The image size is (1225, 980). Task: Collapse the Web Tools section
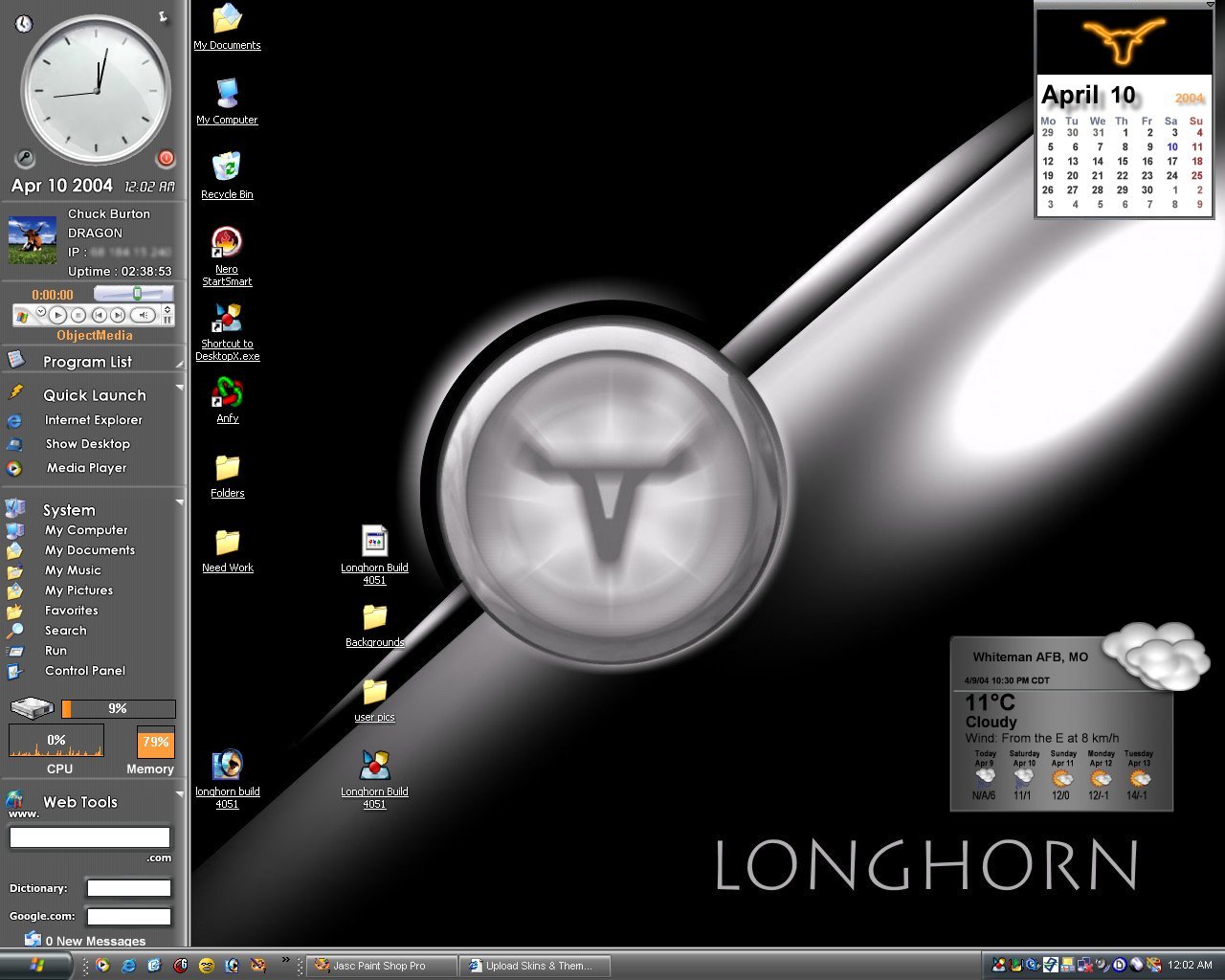pyautogui.click(x=179, y=794)
